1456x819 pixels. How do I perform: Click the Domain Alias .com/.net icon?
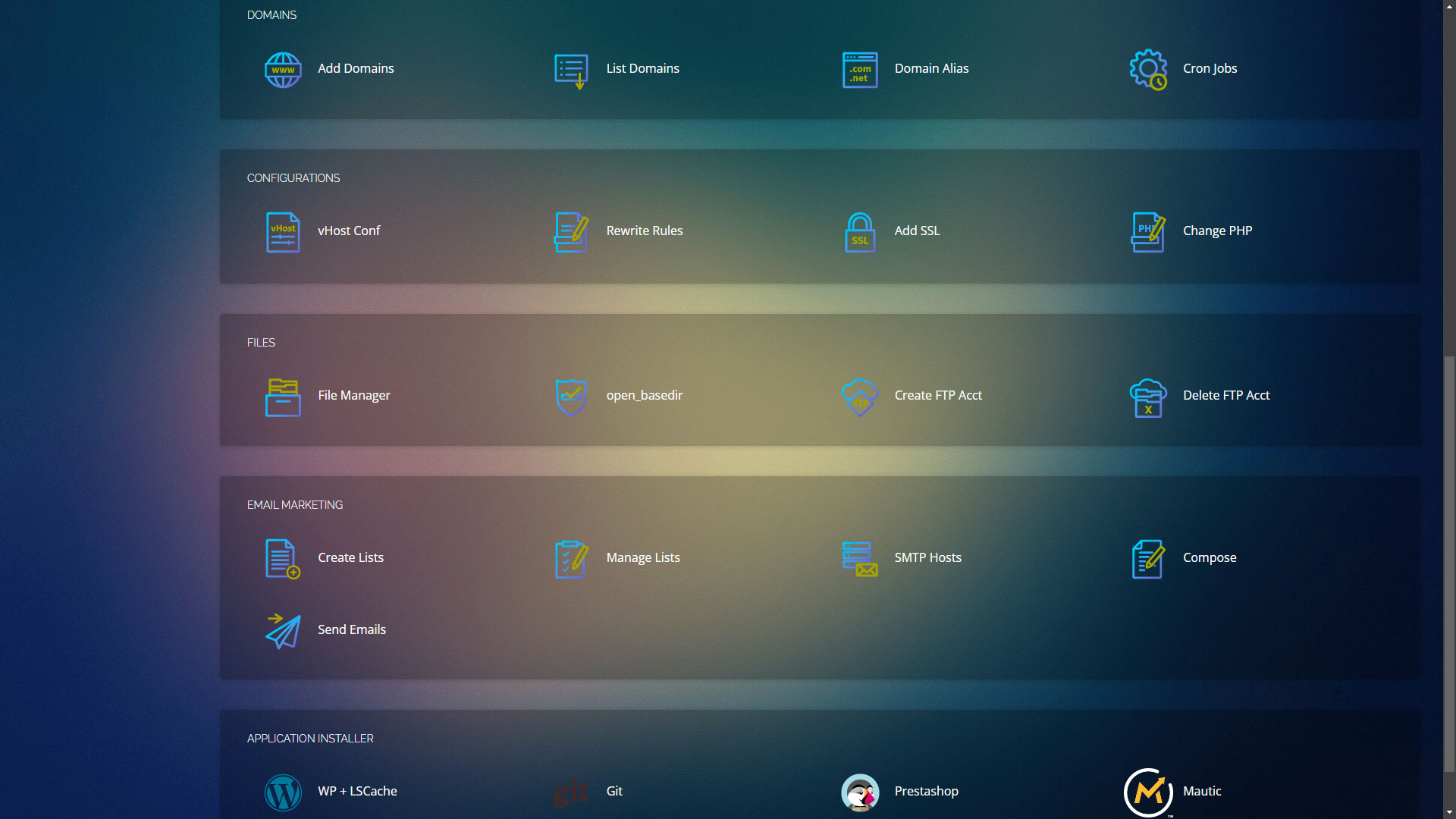click(860, 70)
